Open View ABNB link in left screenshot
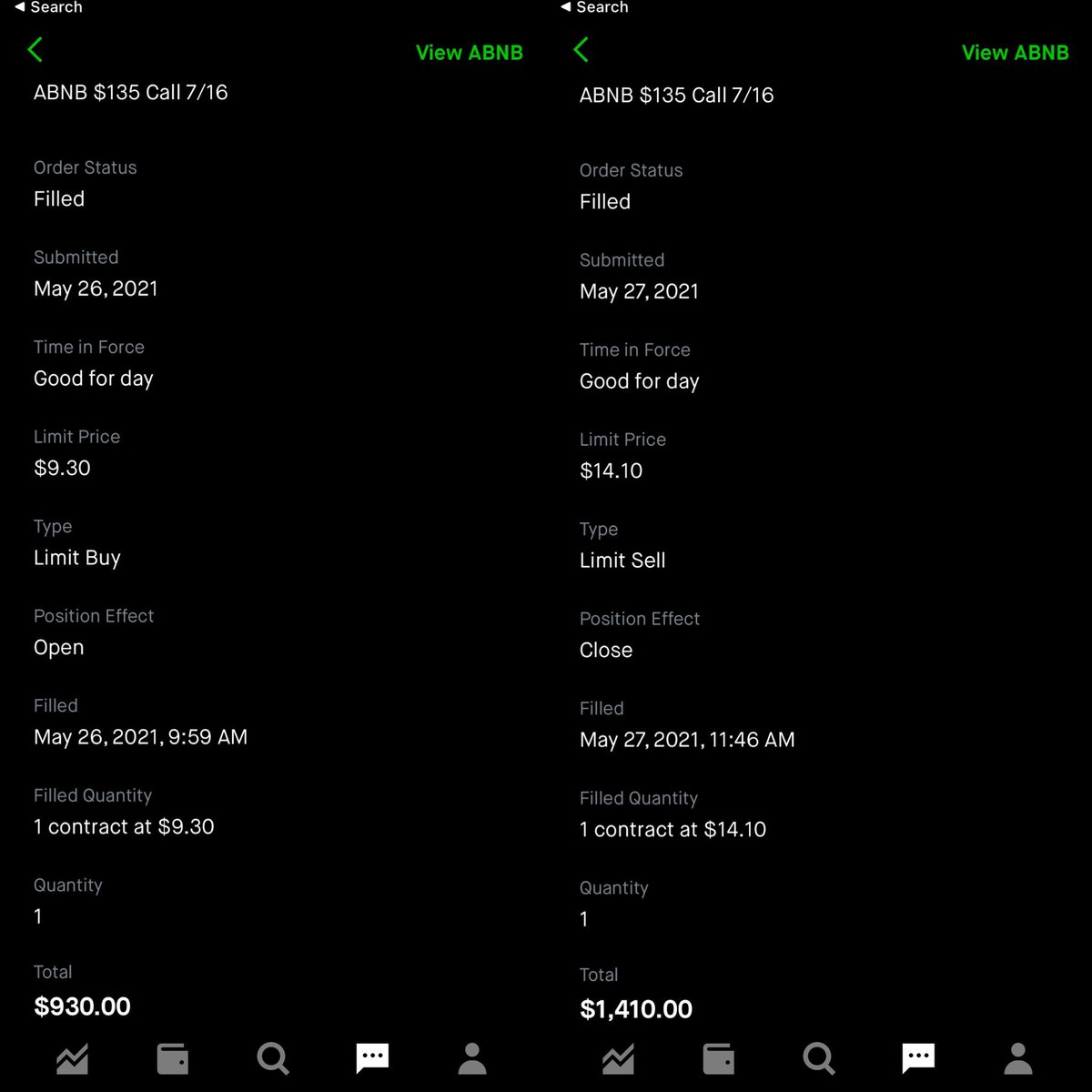1092x1092 pixels. coord(470,53)
